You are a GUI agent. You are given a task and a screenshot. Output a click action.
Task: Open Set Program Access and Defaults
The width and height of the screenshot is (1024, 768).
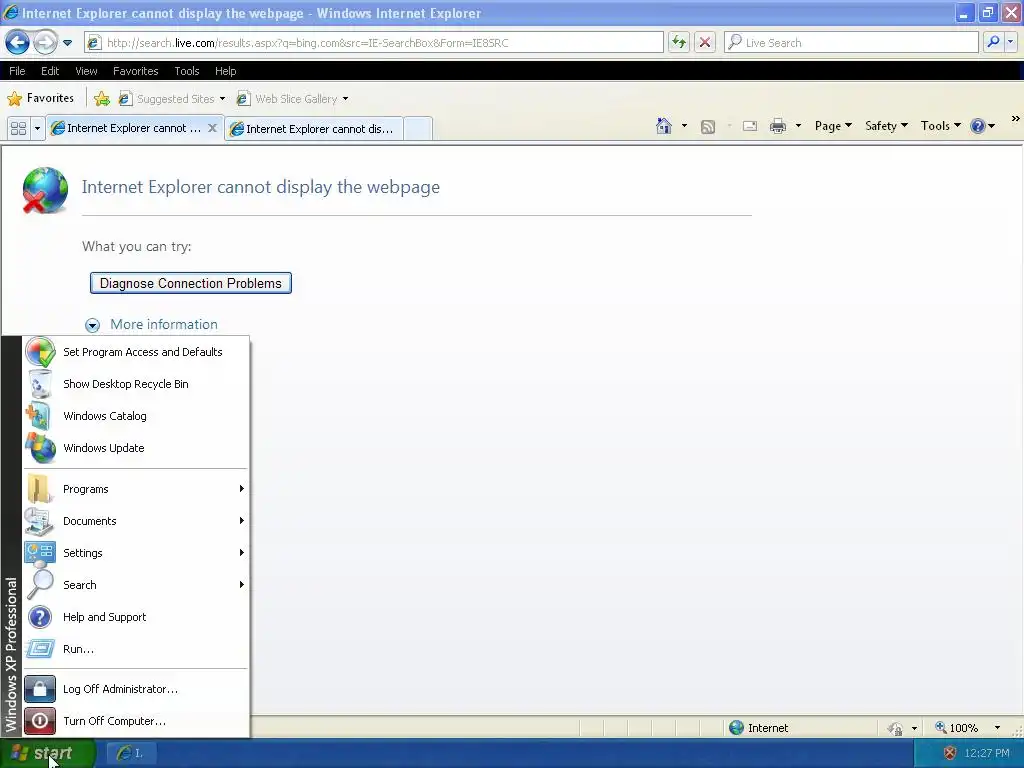coord(136,352)
